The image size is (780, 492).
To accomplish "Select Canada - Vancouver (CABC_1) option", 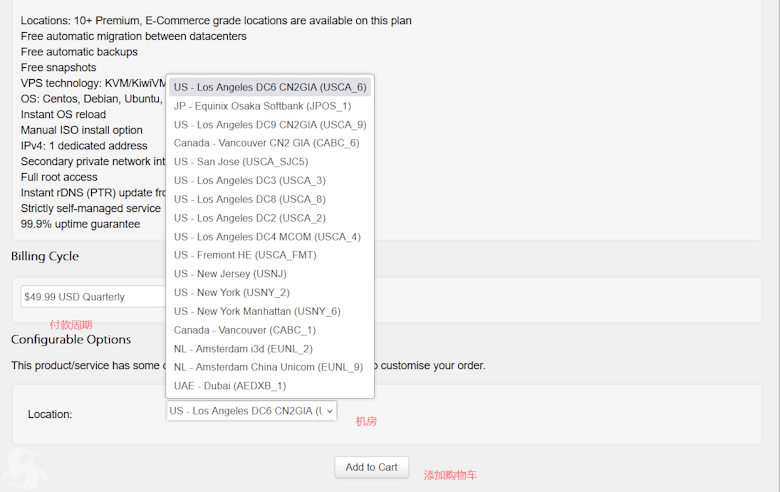I will pos(244,330).
